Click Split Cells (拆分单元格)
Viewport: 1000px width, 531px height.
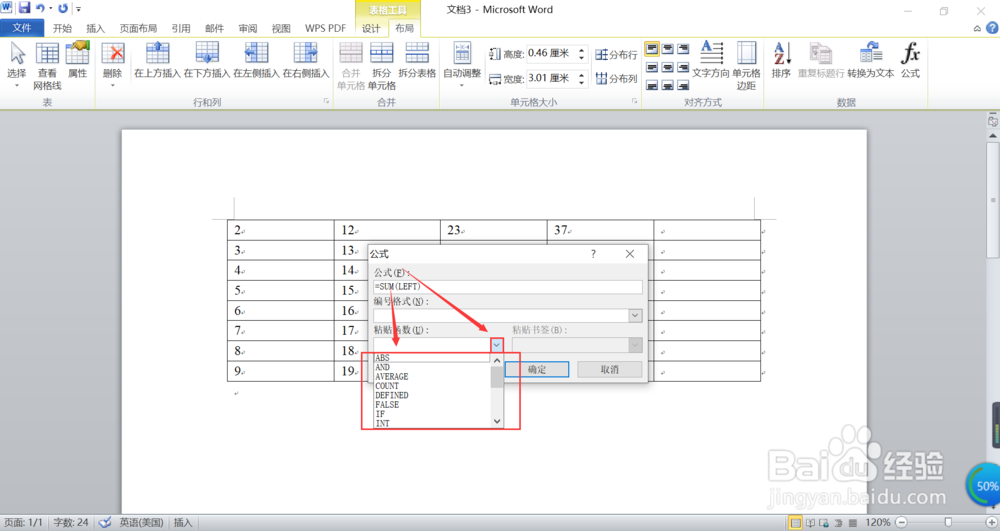(x=381, y=66)
